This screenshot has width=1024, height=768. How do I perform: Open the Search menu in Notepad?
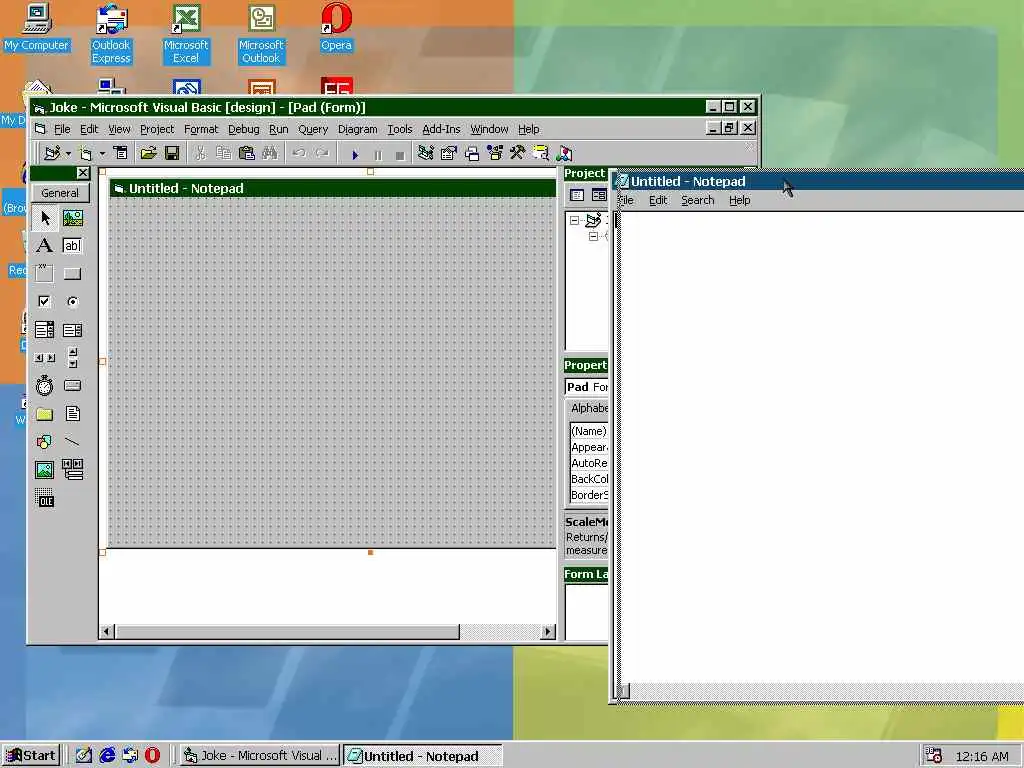tap(697, 200)
